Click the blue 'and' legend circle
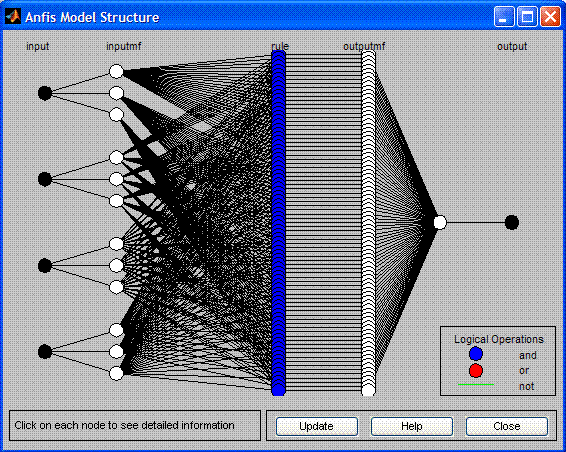 click(x=476, y=354)
